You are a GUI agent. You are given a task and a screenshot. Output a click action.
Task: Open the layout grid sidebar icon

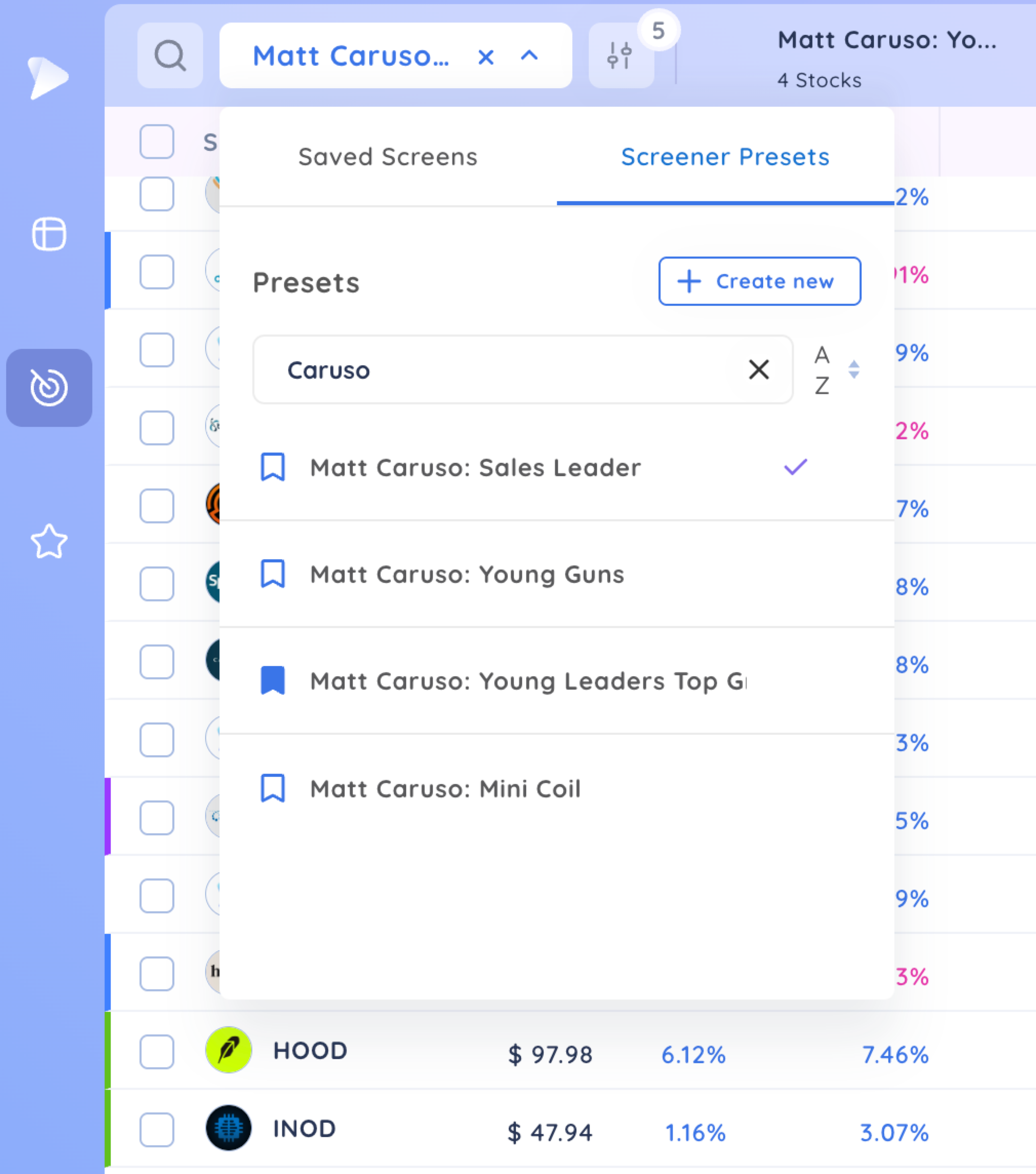49,234
